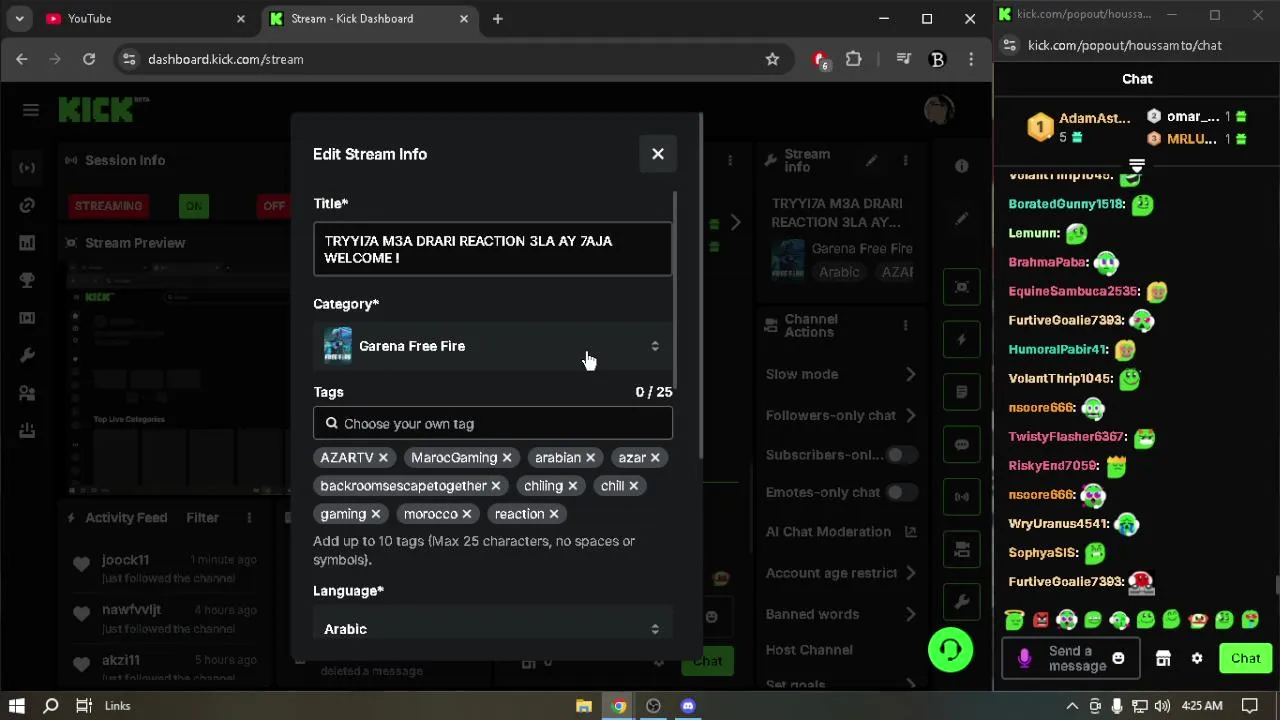Open the link icon in left sidebar
Image resolution: width=1280 pixels, height=720 pixels.
click(27, 206)
